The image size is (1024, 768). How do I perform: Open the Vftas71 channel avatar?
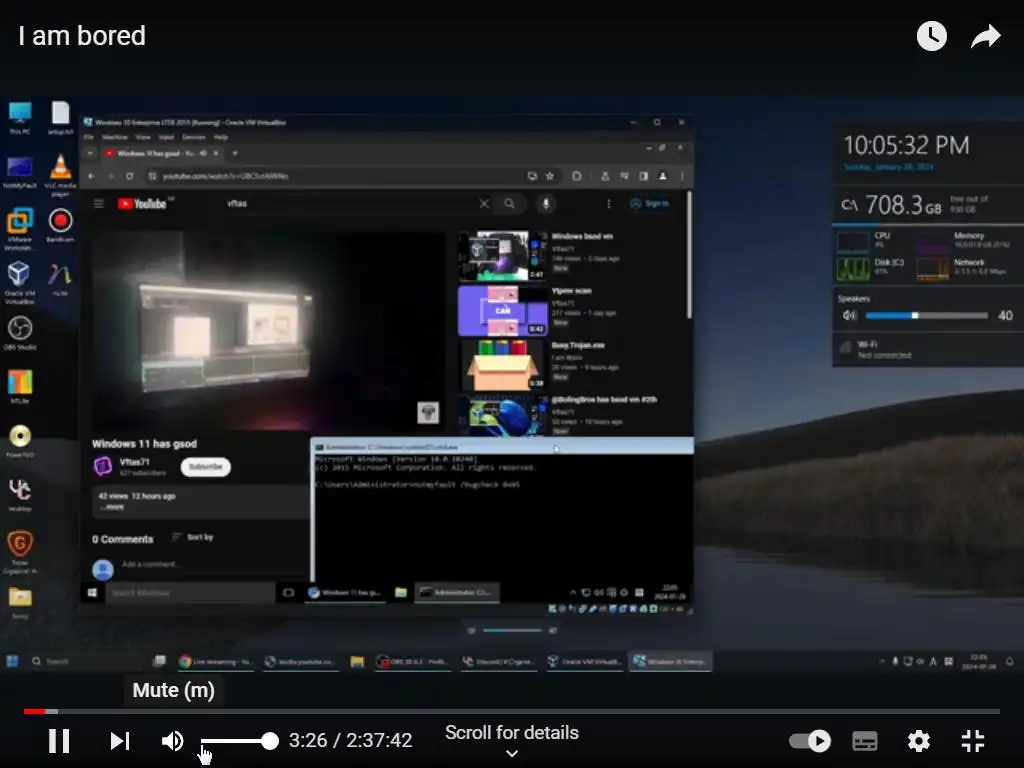(103, 466)
